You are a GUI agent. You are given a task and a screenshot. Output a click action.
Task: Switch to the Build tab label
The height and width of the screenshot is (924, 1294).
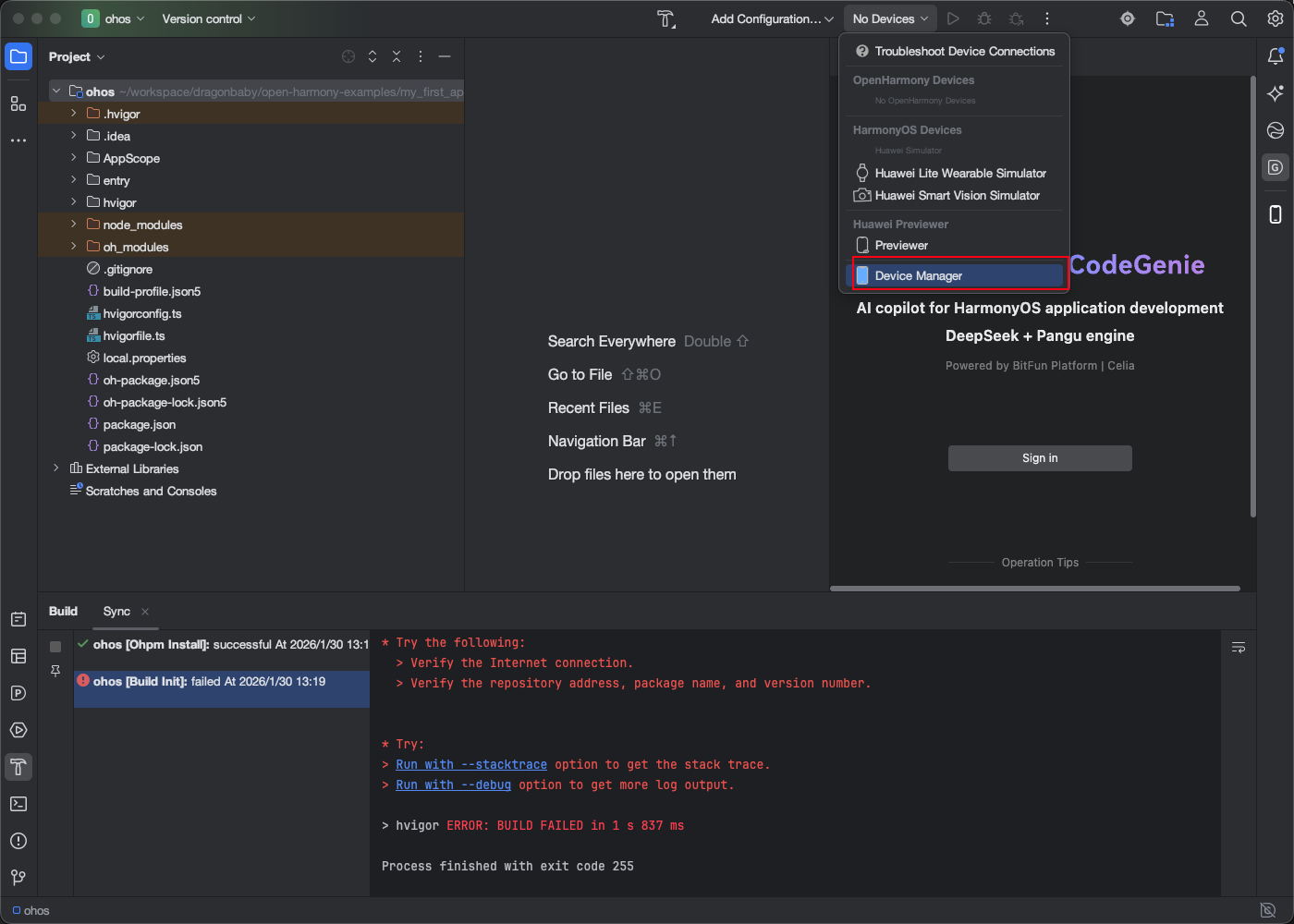pyautogui.click(x=63, y=612)
